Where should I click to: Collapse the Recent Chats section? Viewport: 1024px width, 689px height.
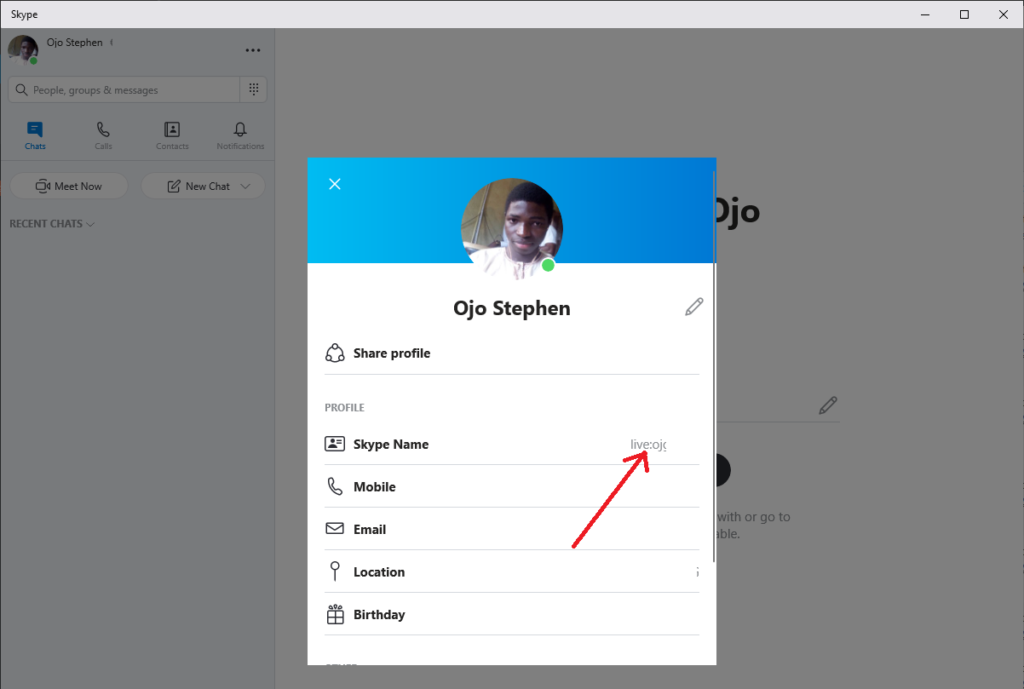point(52,224)
